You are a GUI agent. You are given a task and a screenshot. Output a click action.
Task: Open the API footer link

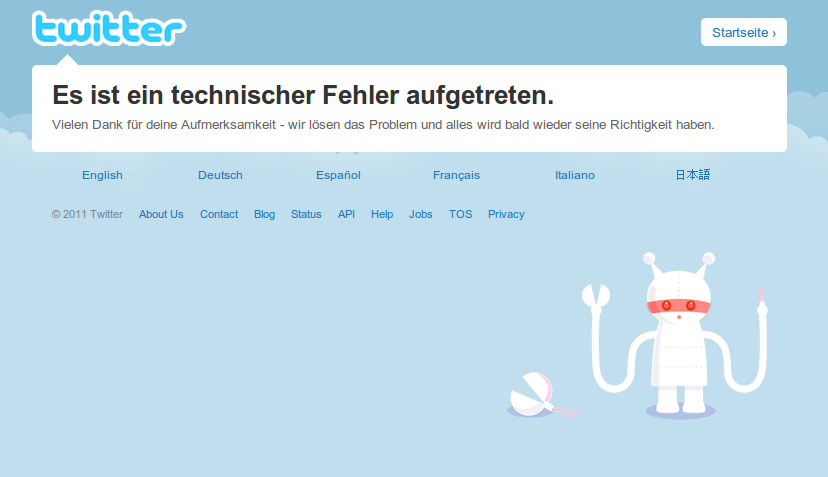click(x=346, y=214)
